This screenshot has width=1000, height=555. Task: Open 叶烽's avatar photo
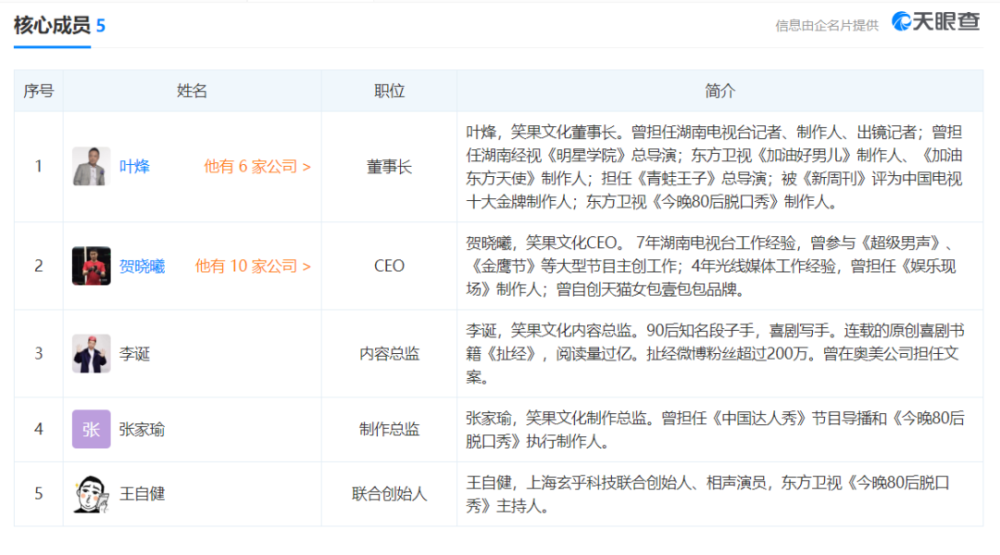click(x=91, y=166)
